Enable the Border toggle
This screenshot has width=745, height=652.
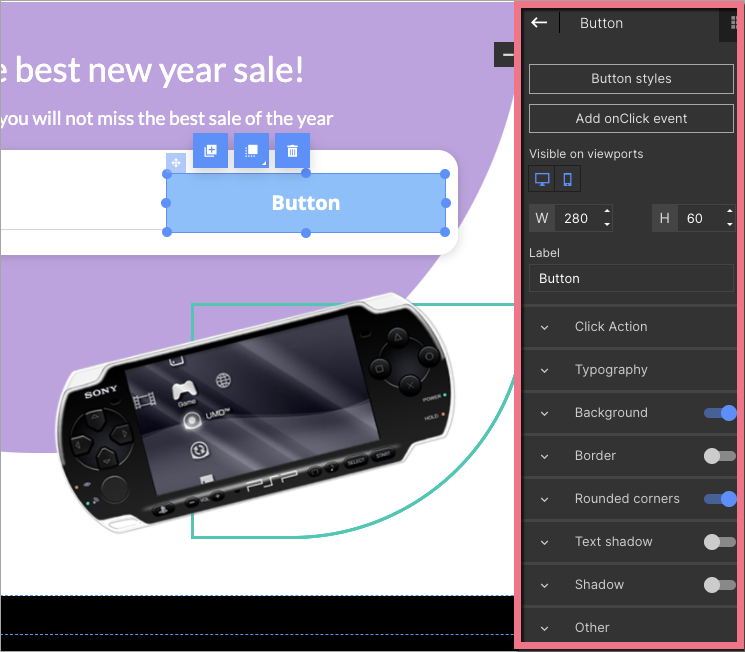click(720, 456)
